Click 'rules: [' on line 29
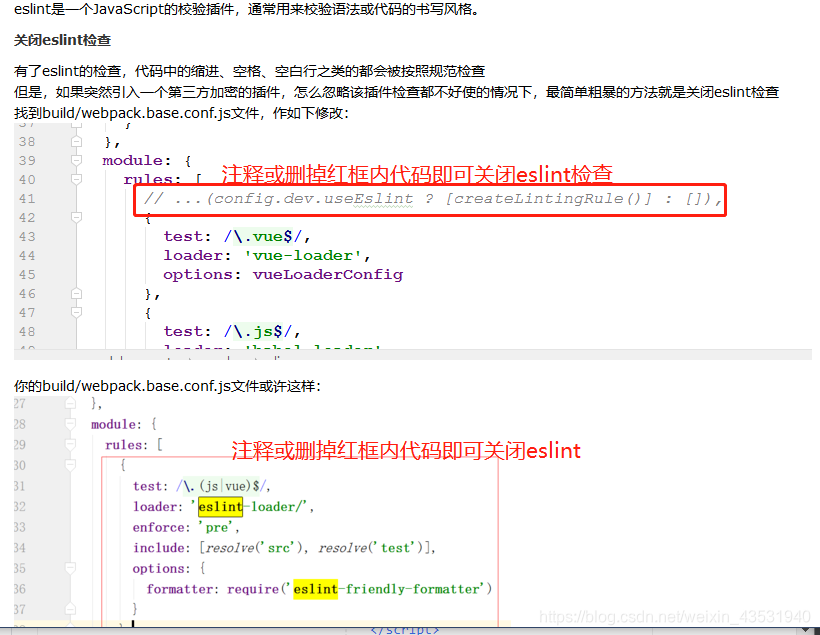Image resolution: width=820 pixels, height=635 pixels. 134,445
